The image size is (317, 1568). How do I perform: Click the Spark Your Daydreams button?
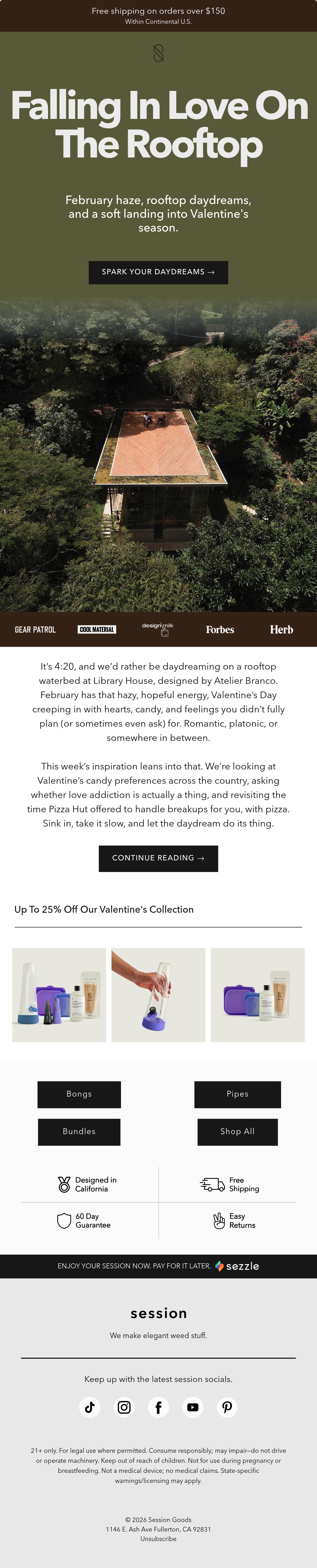158,272
